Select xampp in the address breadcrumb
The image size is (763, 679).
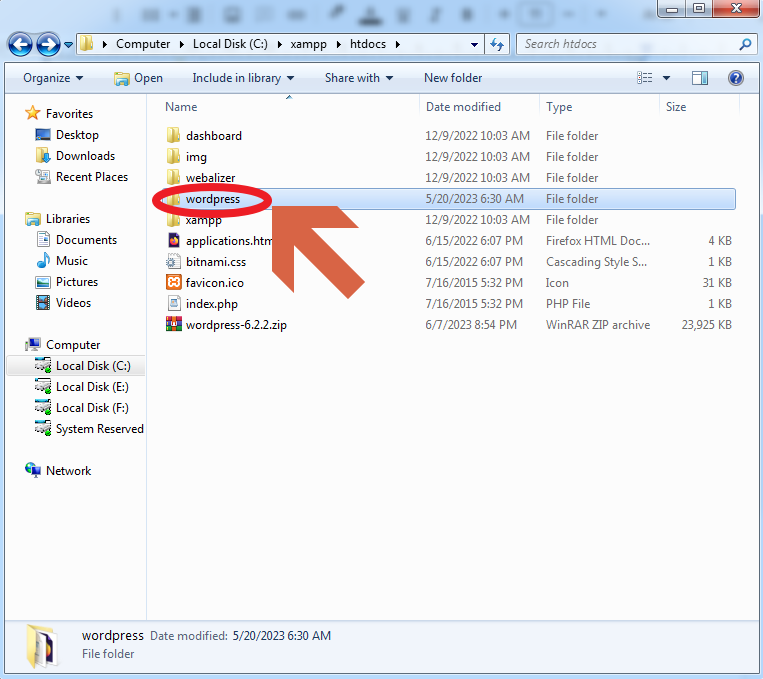pos(309,44)
